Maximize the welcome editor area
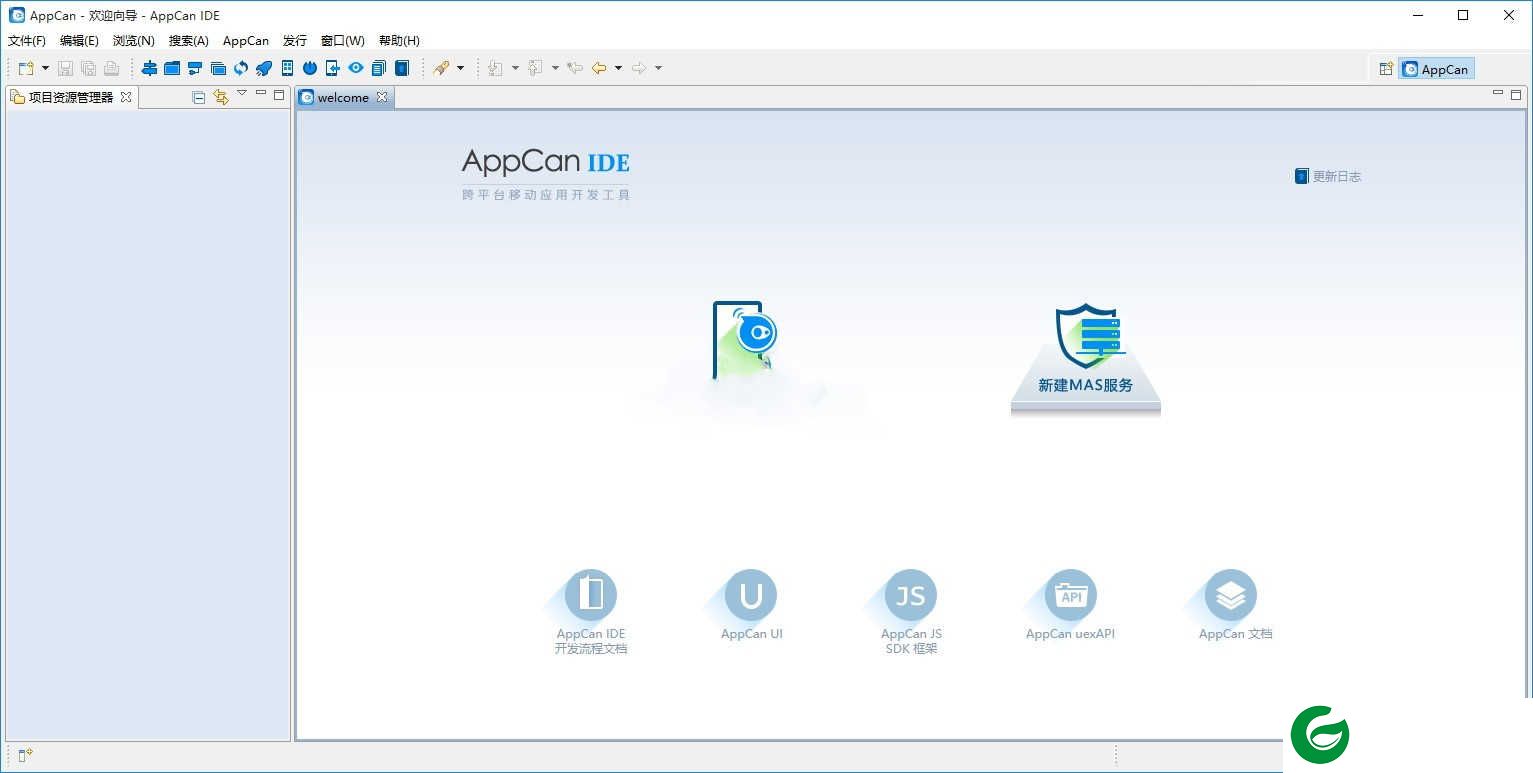 [1516, 95]
